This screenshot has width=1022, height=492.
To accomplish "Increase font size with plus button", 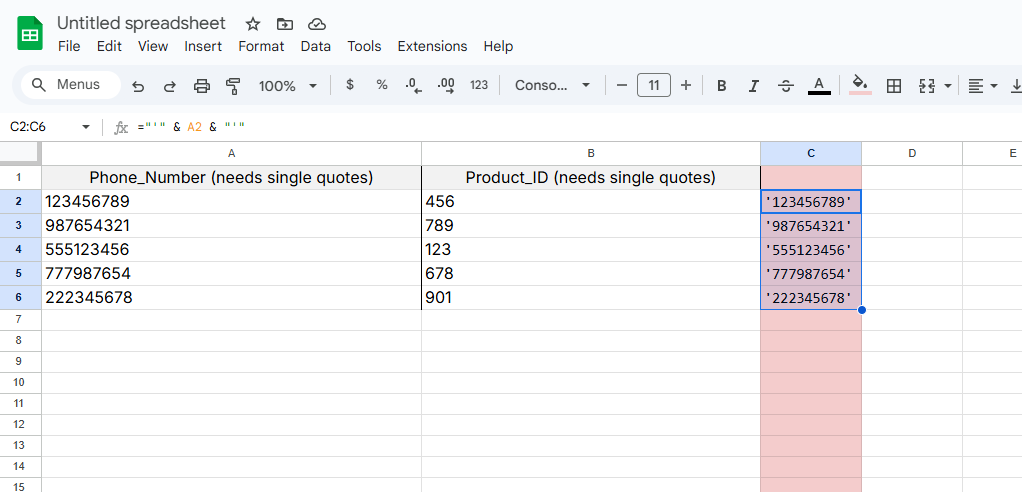I will (686, 86).
